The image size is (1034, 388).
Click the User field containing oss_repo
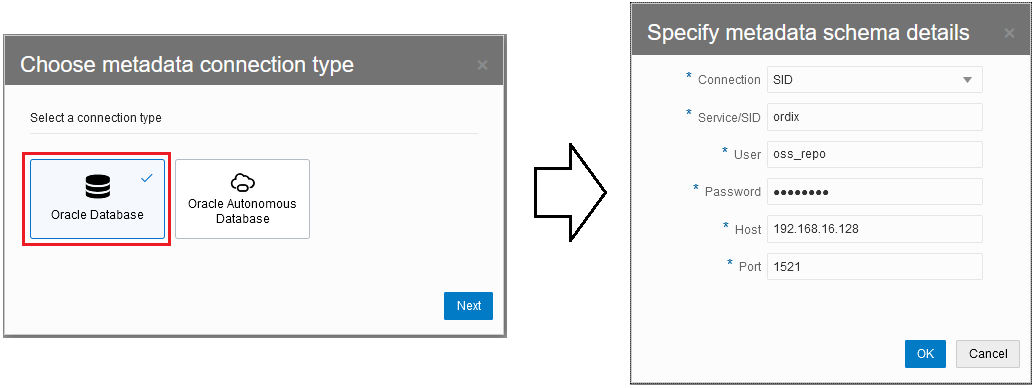point(874,154)
